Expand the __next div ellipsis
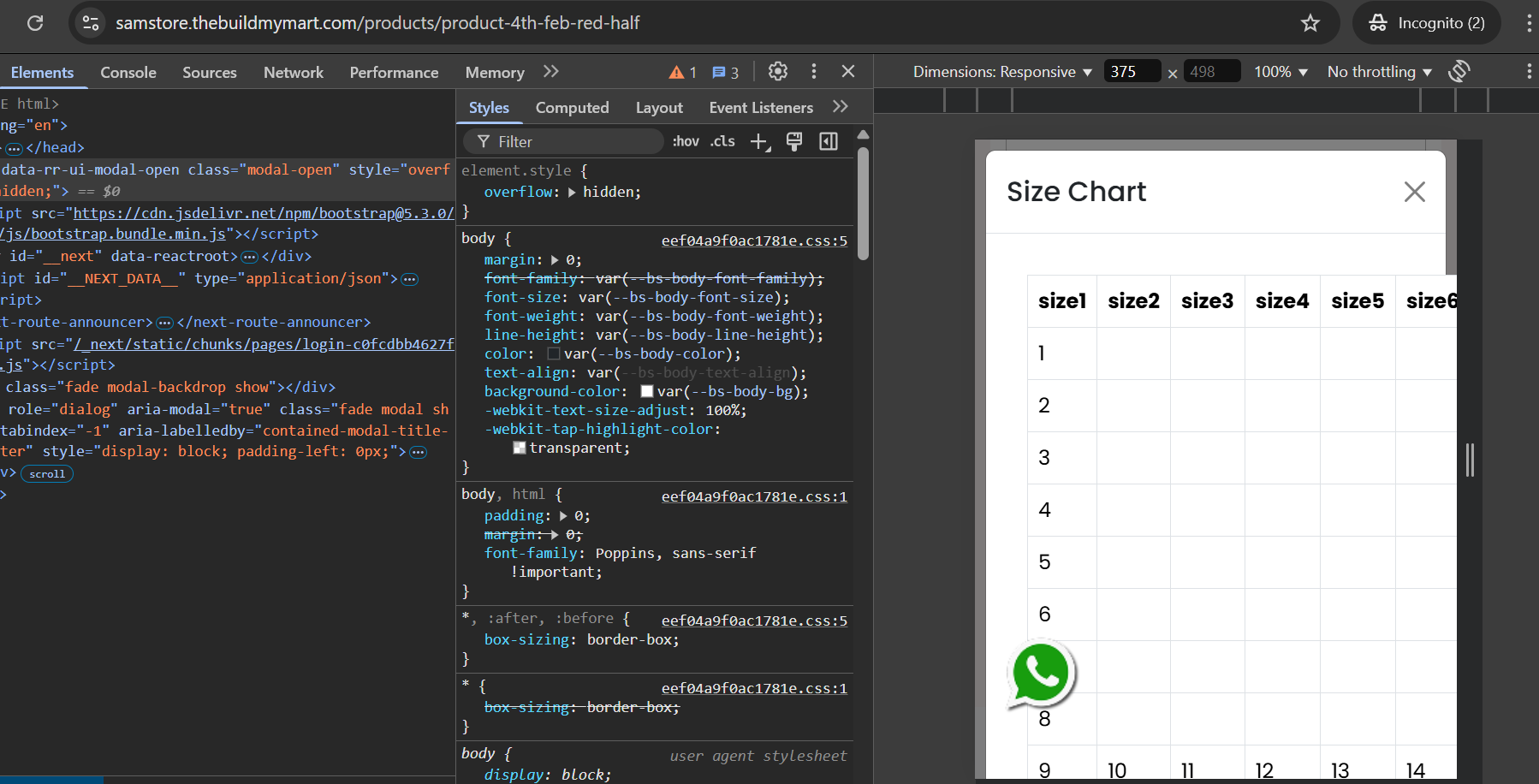 coord(249,257)
